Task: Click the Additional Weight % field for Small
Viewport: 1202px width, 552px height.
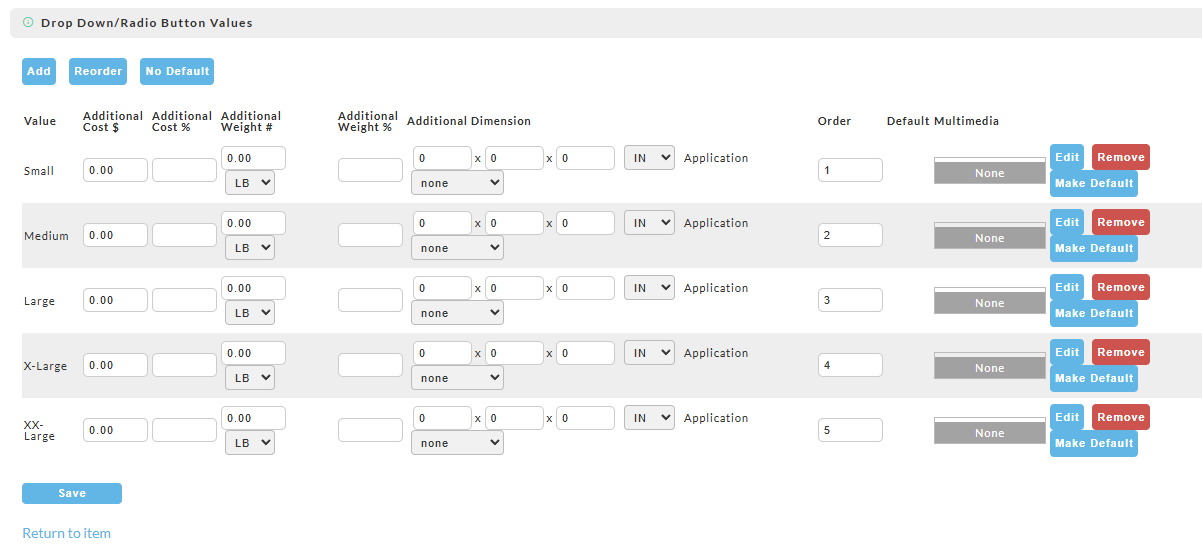Action: coord(370,170)
